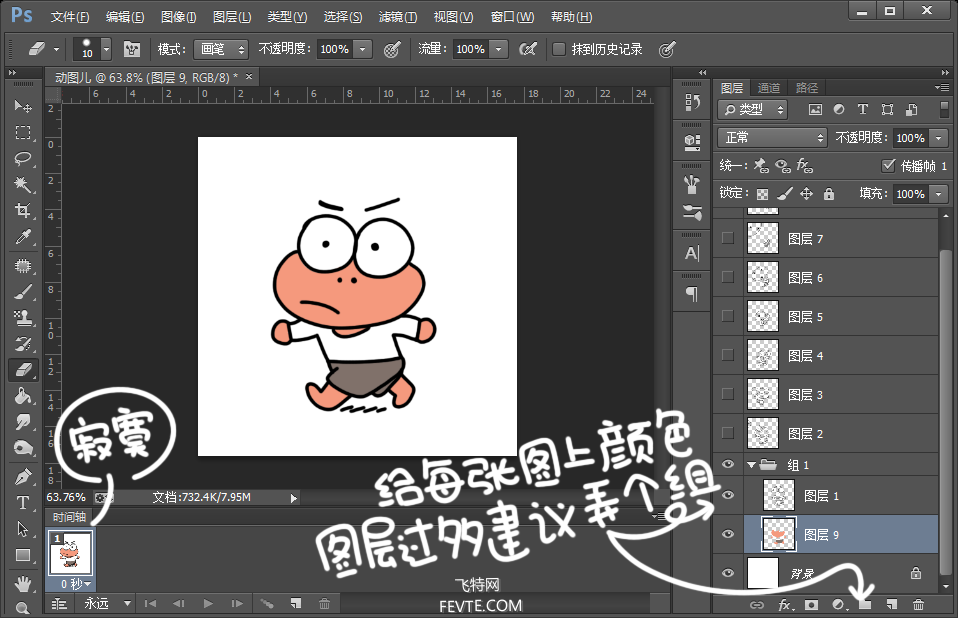958x618 pixels.
Task: Toggle the Propagate Frame 1 checkbox
Action: [x=888, y=165]
